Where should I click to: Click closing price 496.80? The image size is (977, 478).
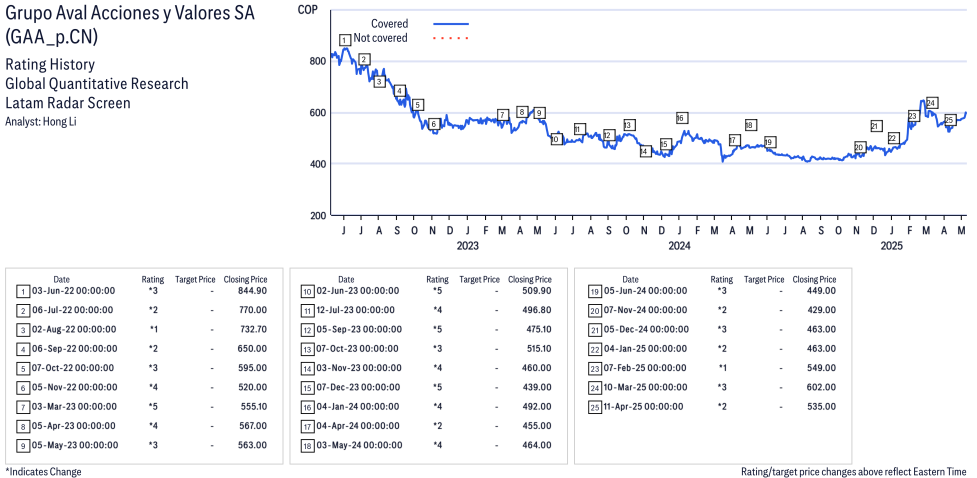[x=537, y=310]
